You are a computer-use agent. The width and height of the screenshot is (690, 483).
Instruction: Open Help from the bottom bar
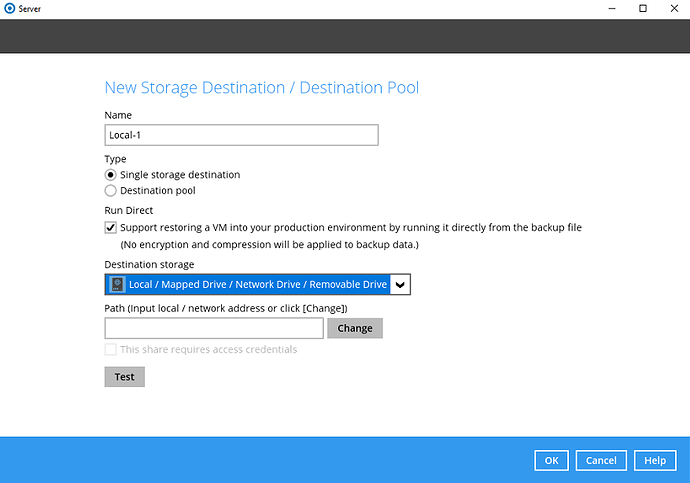(x=654, y=460)
